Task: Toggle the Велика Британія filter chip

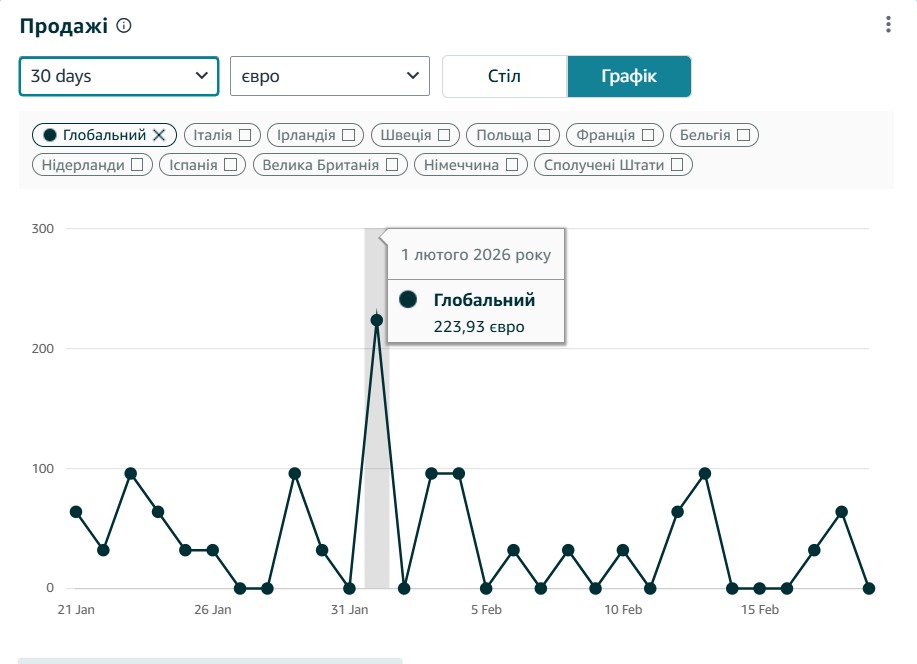Action: click(330, 165)
